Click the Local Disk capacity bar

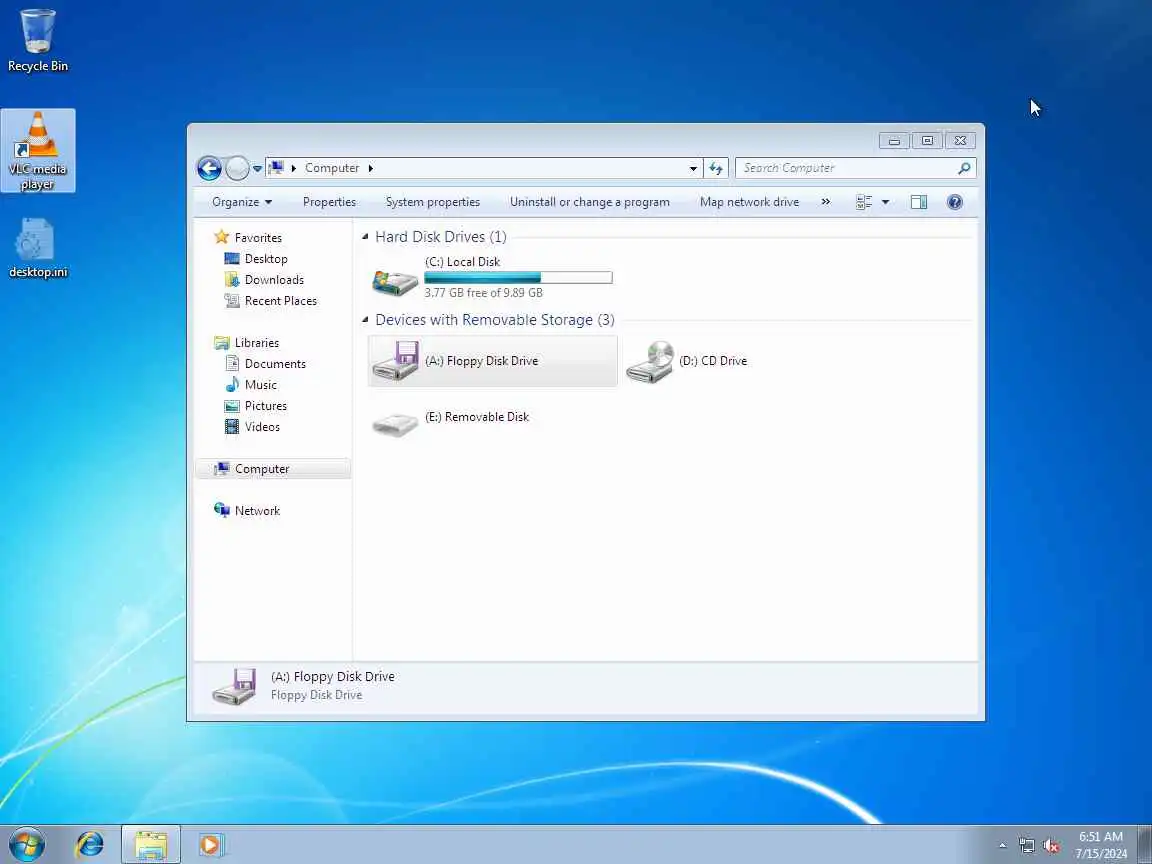[518, 278]
